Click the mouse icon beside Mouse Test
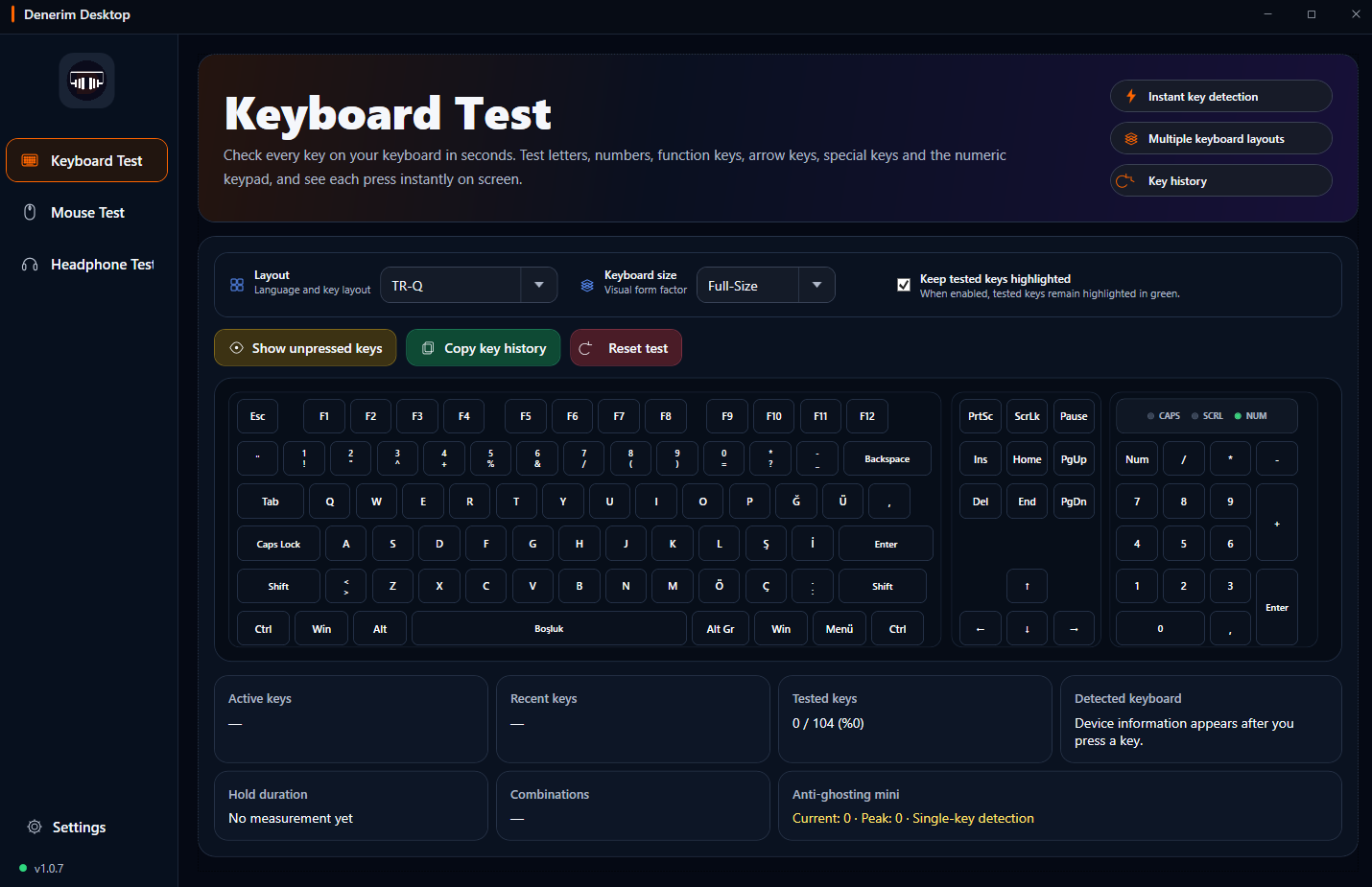The image size is (1372, 887). (x=30, y=212)
